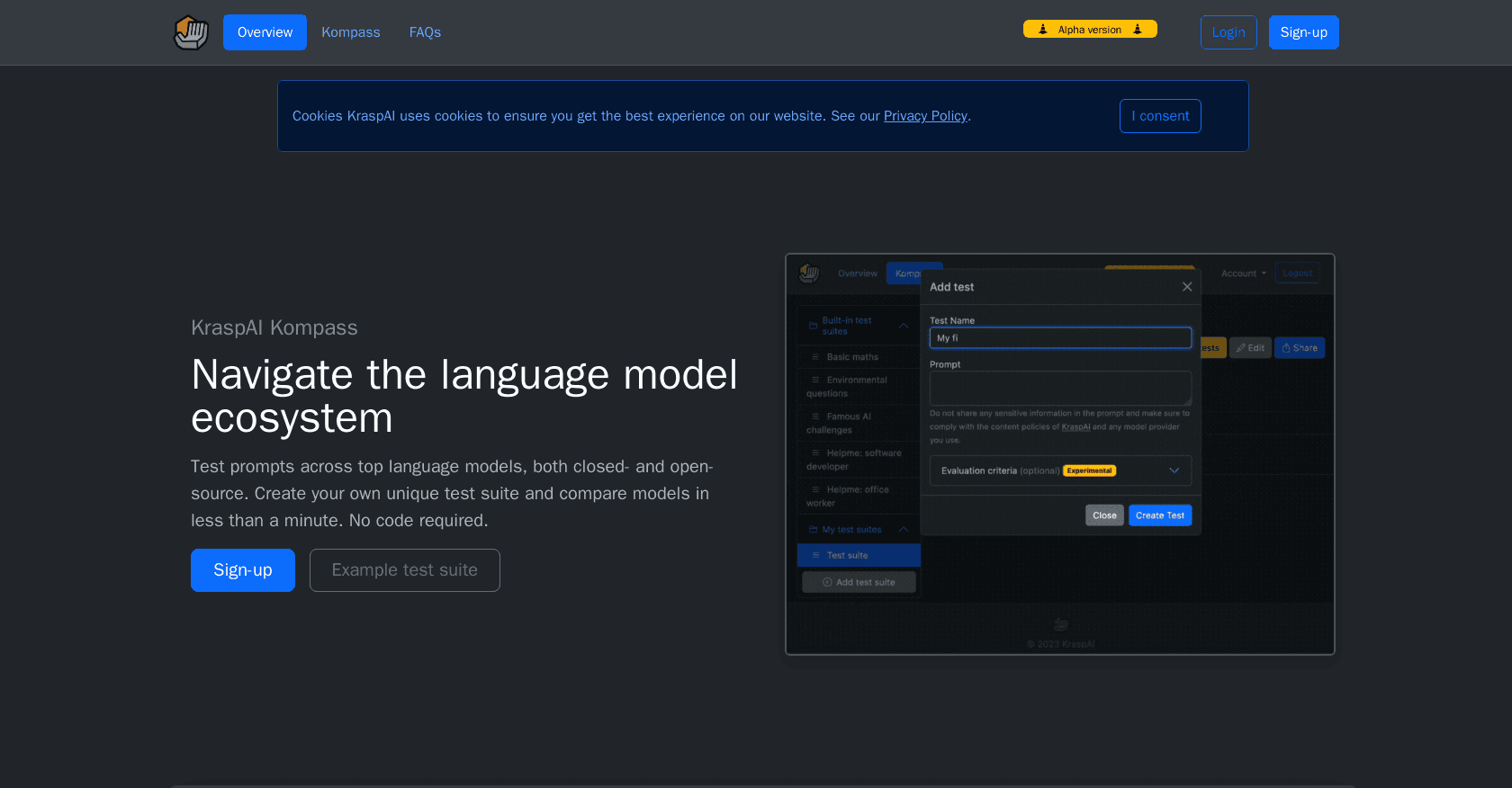Click the Share icon button

coord(1300,348)
